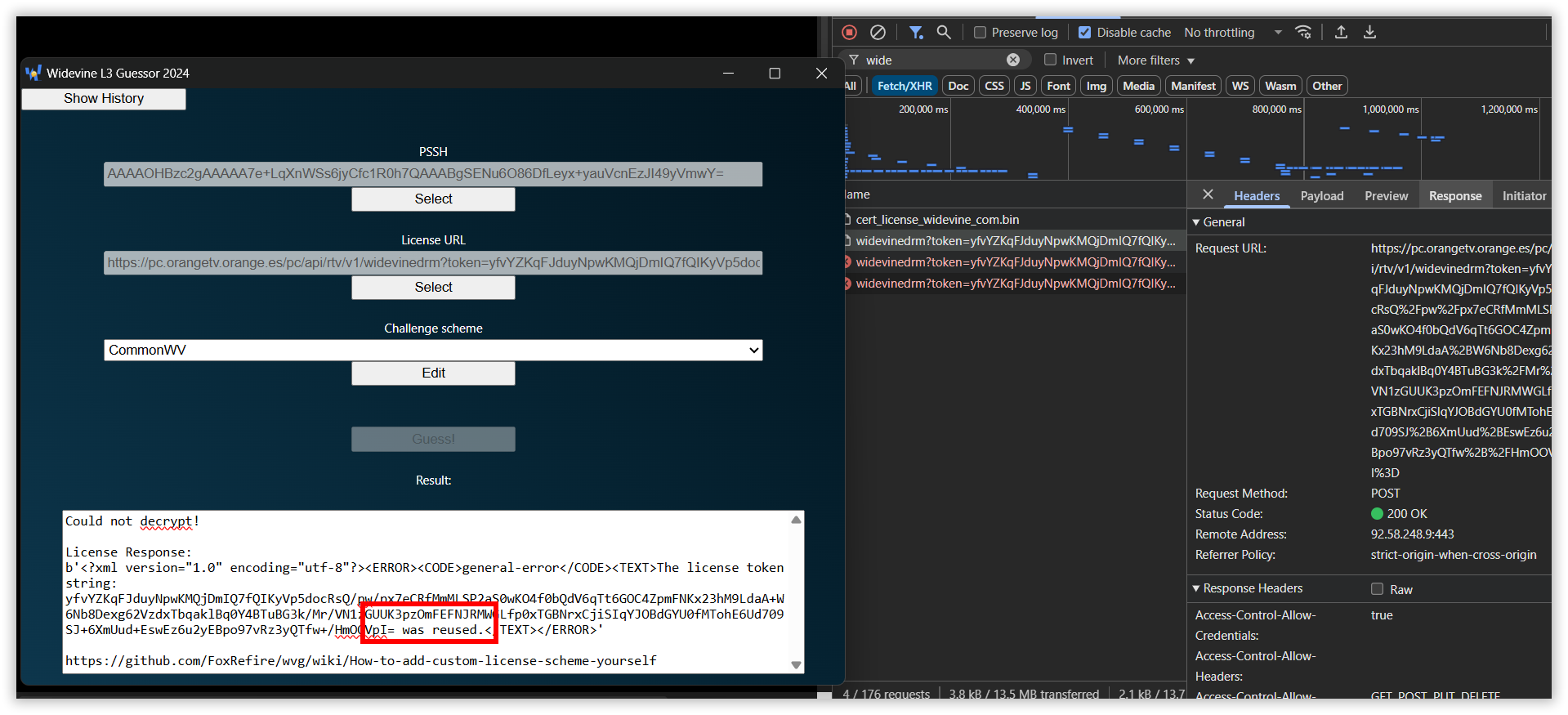The width and height of the screenshot is (1568, 715).
Task: Enable the Preserve log checkbox
Action: click(981, 33)
